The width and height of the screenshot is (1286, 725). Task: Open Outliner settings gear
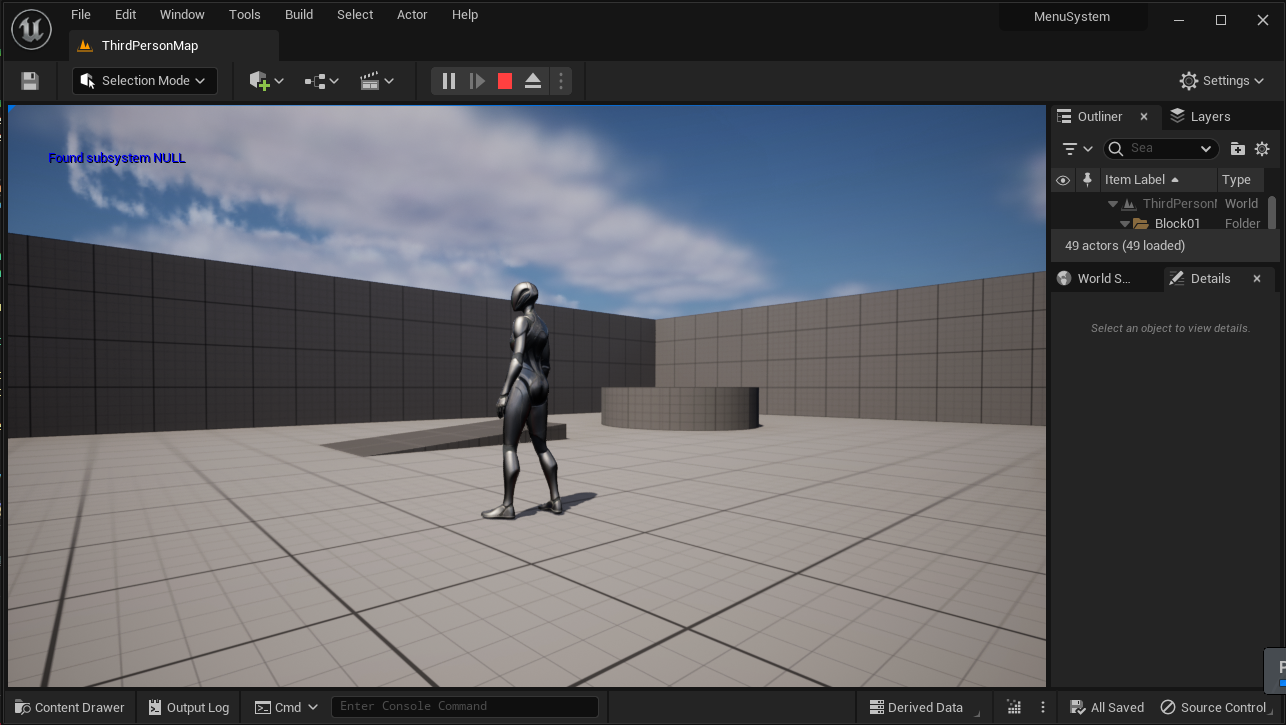click(1262, 149)
